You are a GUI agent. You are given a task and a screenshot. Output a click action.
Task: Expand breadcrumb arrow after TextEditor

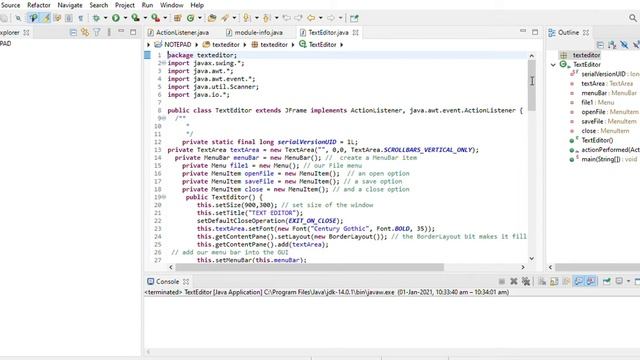point(341,44)
